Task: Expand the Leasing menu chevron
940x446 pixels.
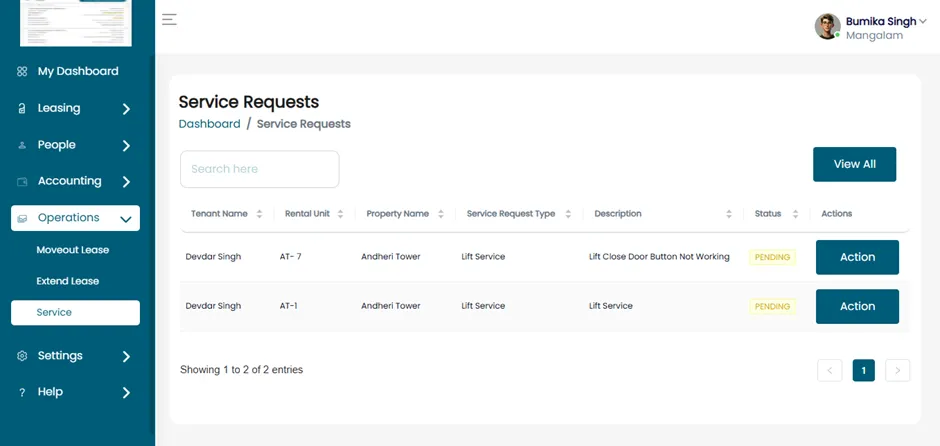Action: (126, 109)
